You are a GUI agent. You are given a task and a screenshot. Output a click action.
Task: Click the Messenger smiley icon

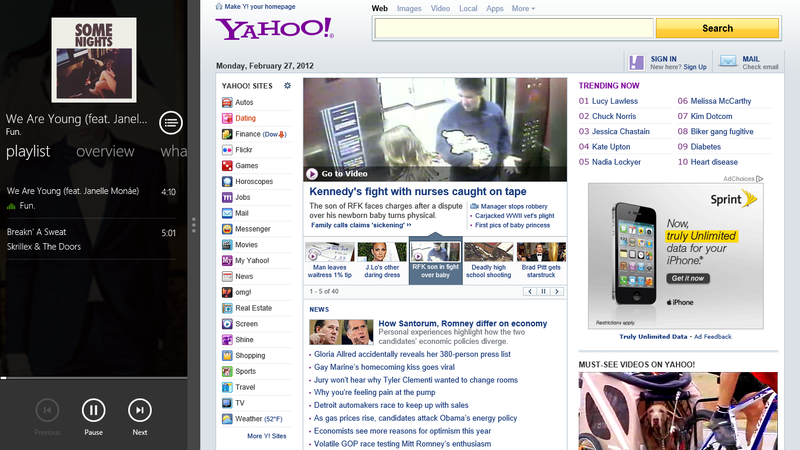tap(227, 229)
